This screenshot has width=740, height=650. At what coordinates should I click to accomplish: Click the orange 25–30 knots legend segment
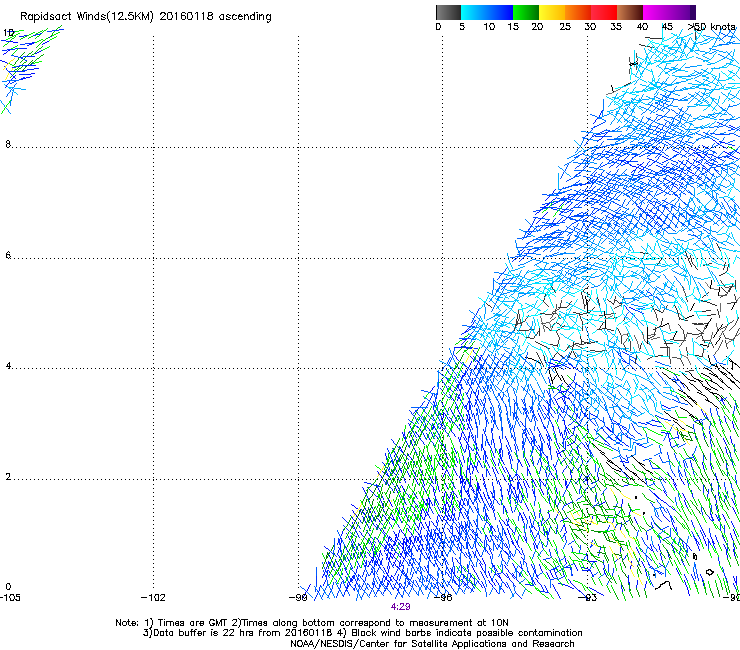click(578, 12)
